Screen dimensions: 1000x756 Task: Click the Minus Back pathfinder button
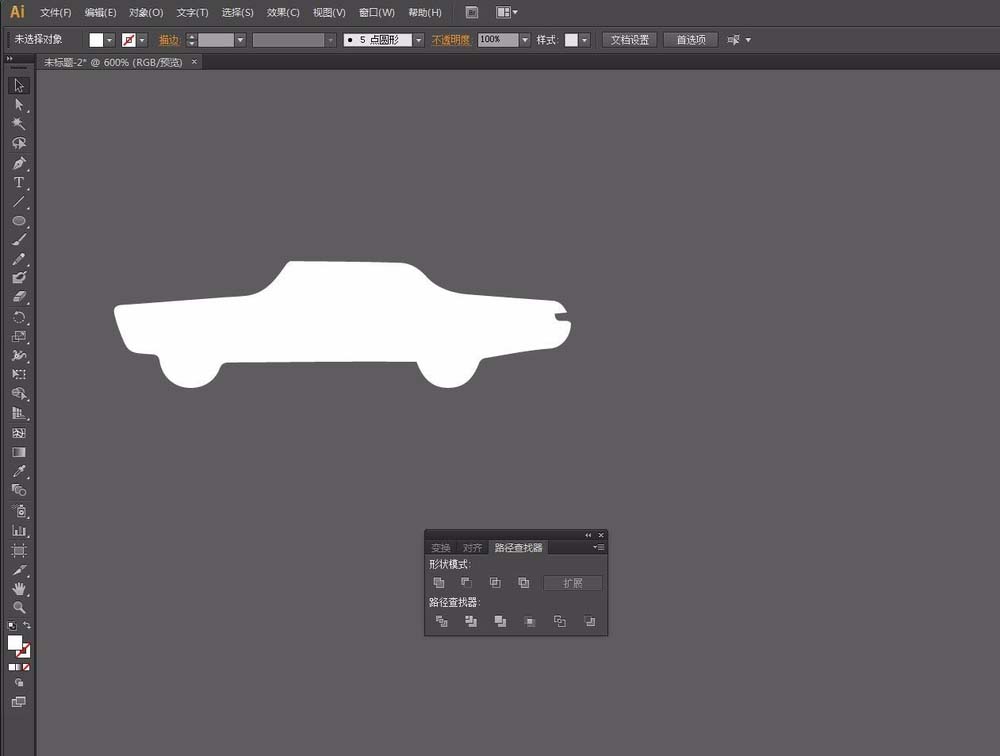tap(589, 621)
